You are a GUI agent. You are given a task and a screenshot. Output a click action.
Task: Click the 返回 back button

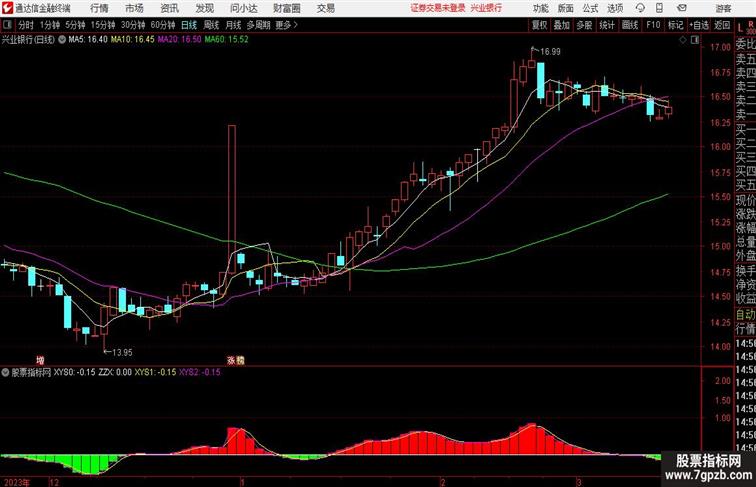722,25
